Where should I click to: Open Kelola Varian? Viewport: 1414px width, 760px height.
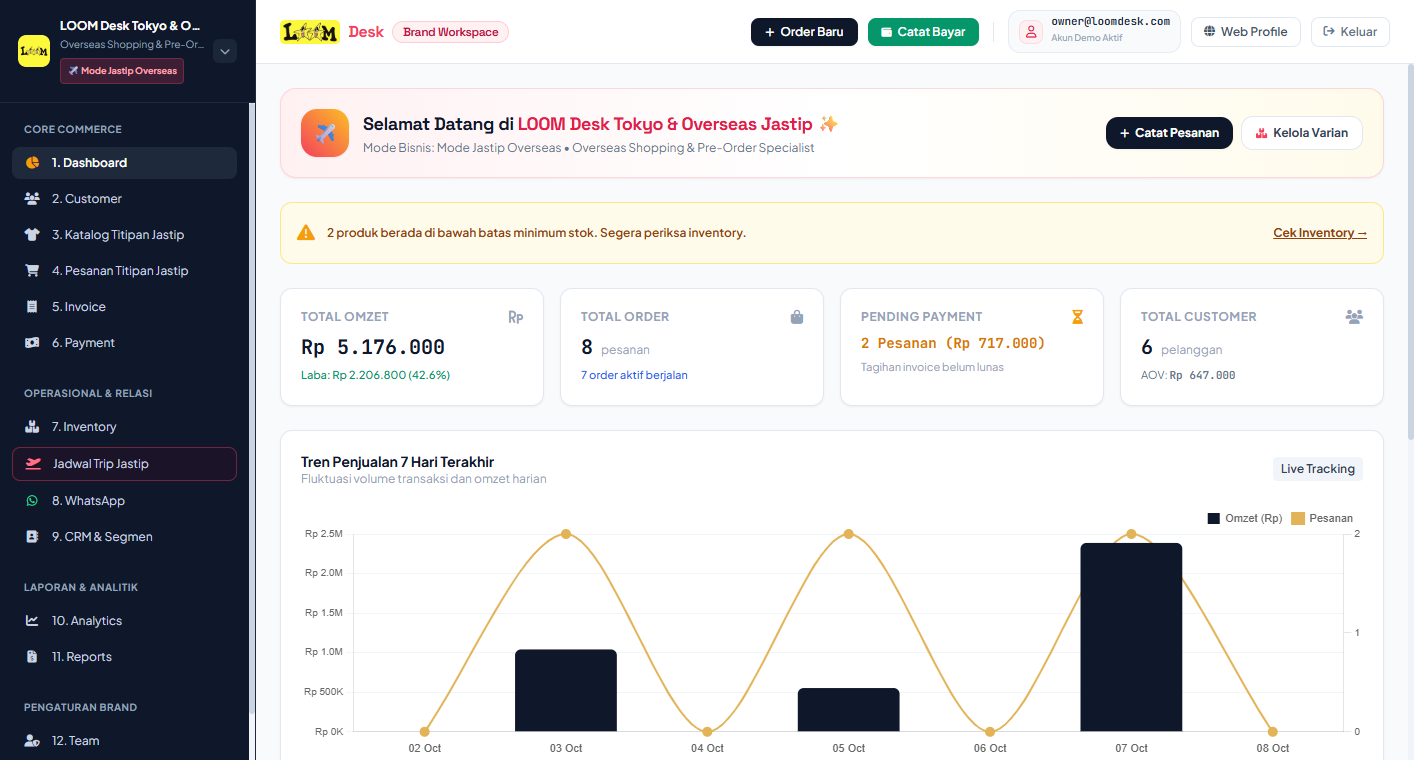click(1302, 133)
